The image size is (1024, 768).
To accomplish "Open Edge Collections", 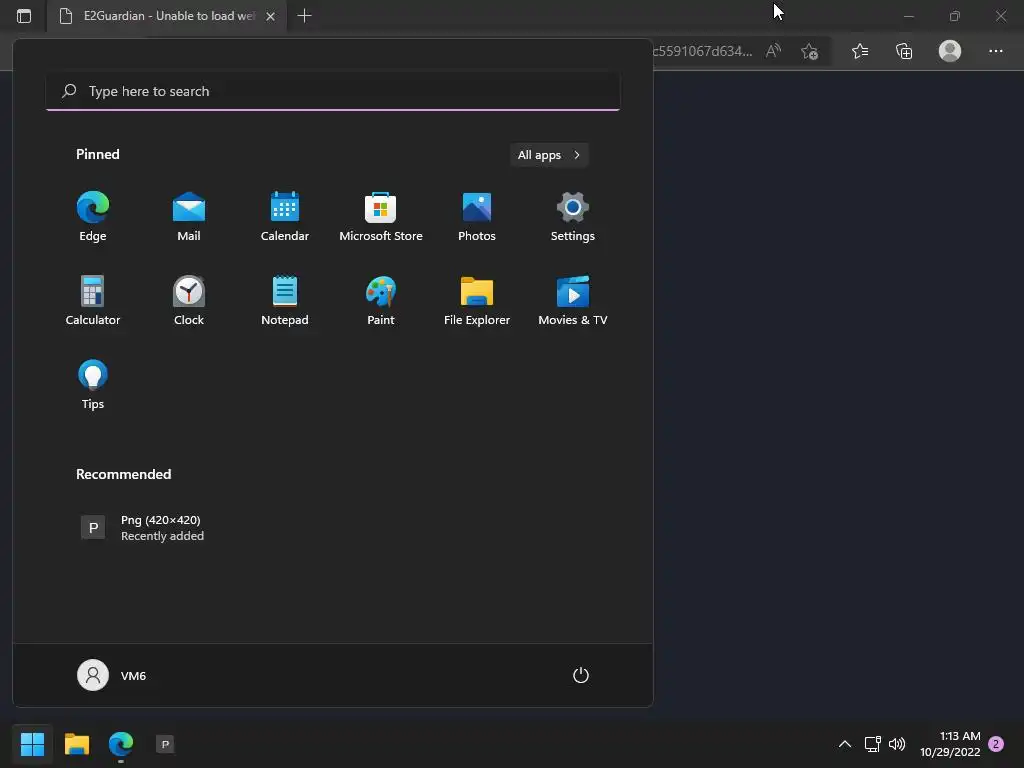I will click(x=904, y=51).
